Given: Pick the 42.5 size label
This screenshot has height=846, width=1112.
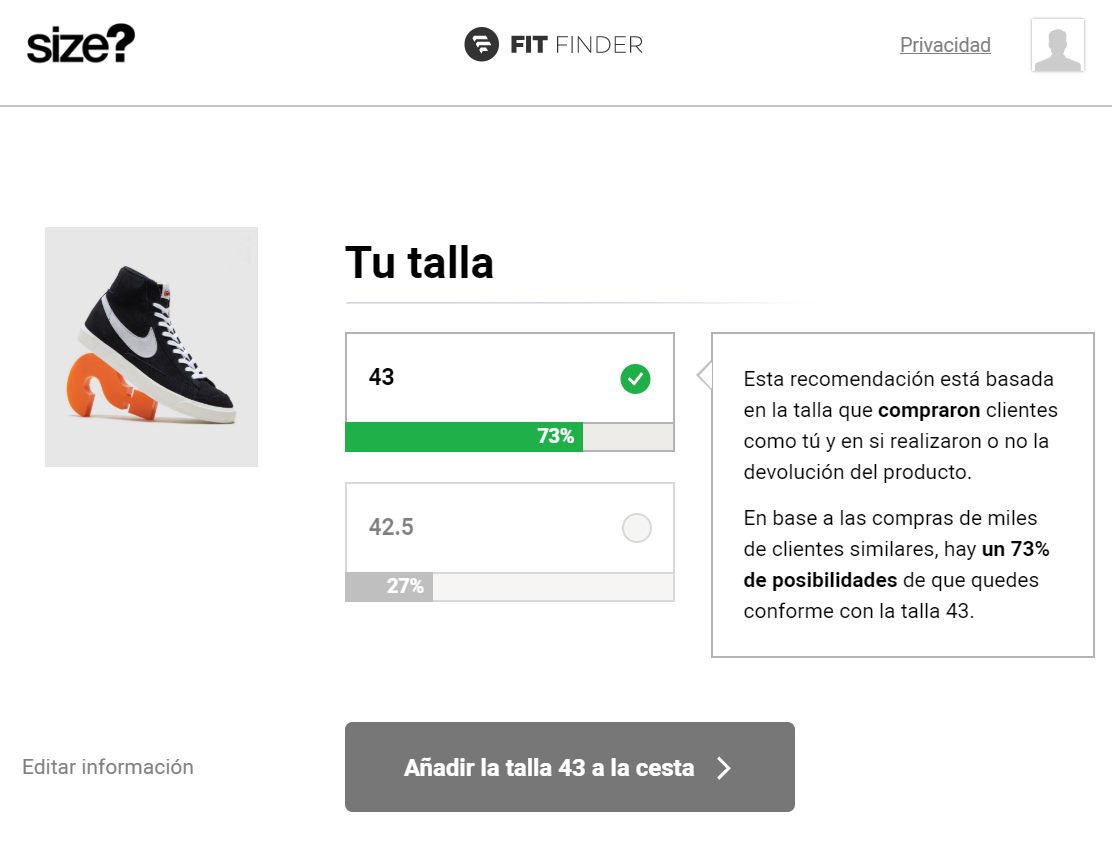Looking at the screenshot, I should [x=391, y=527].
